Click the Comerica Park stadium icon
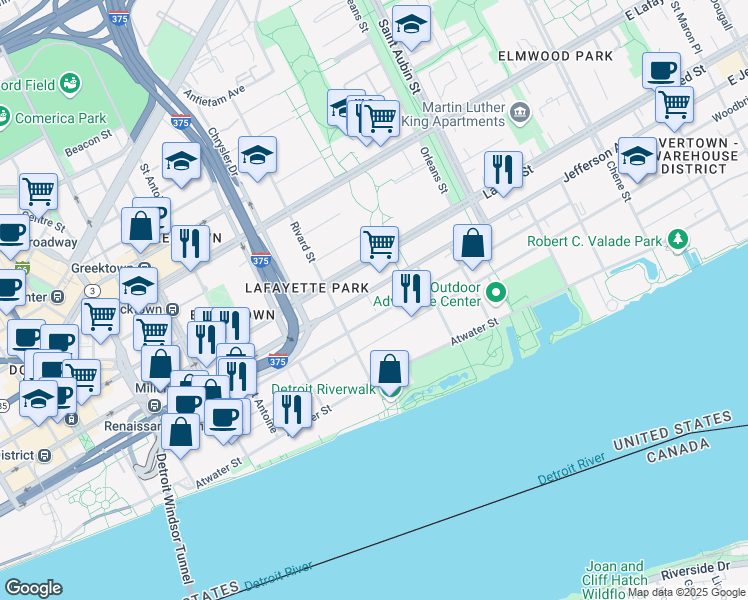This screenshot has width=748, height=600. click(4, 118)
